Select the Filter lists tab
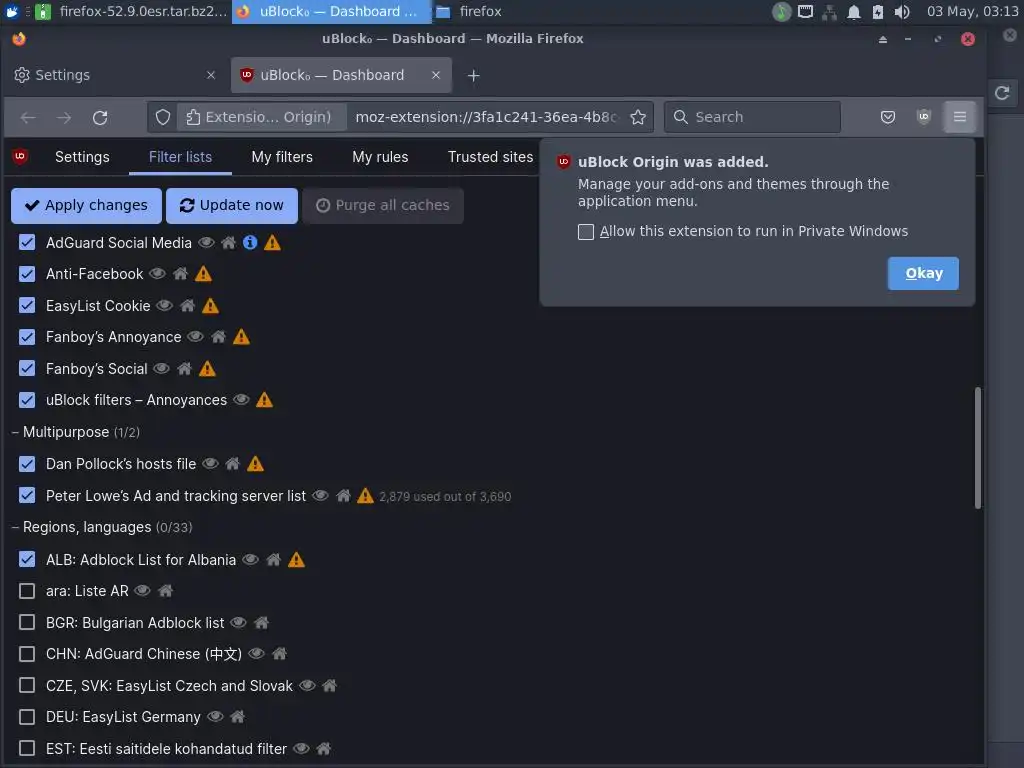Image resolution: width=1024 pixels, height=768 pixels. click(180, 157)
